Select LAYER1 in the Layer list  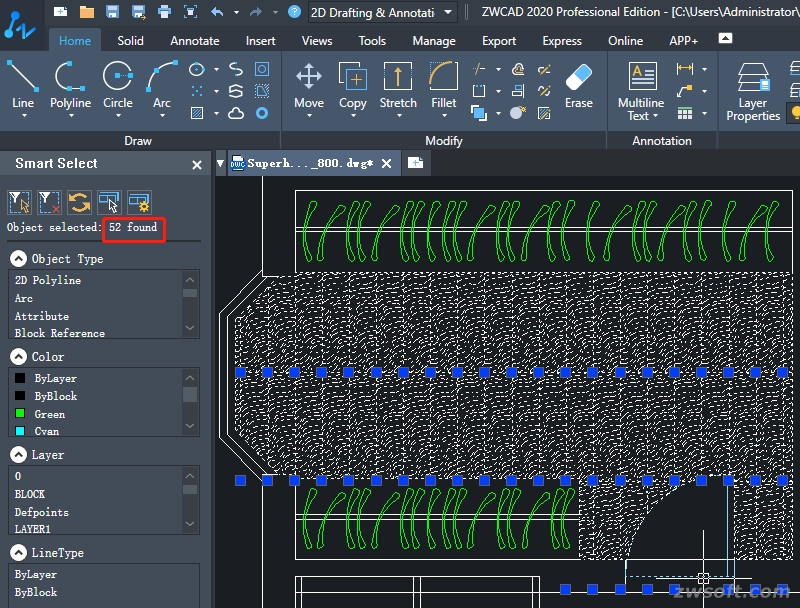pyautogui.click(x=32, y=529)
